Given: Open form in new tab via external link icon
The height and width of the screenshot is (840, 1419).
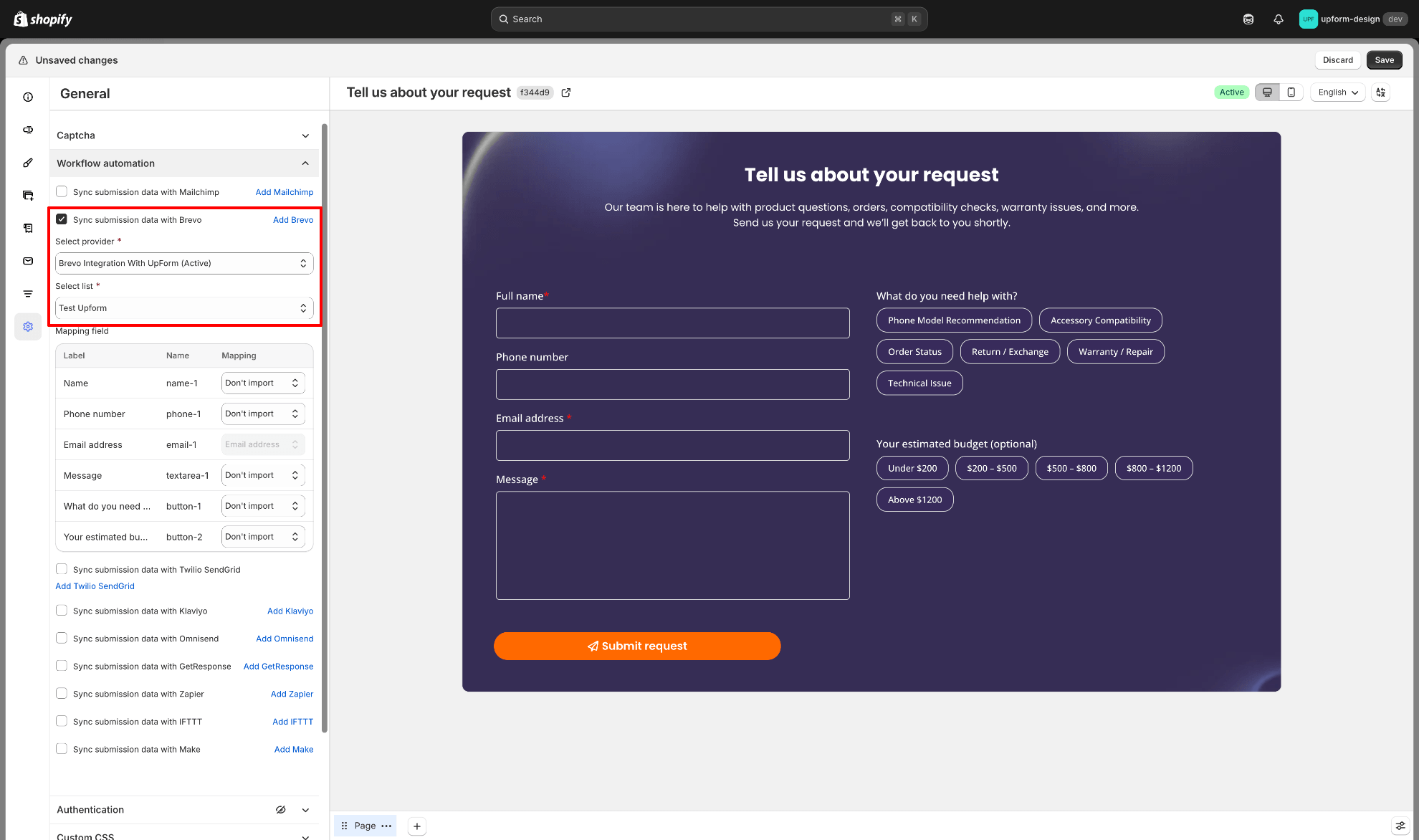Looking at the screenshot, I should 566,92.
